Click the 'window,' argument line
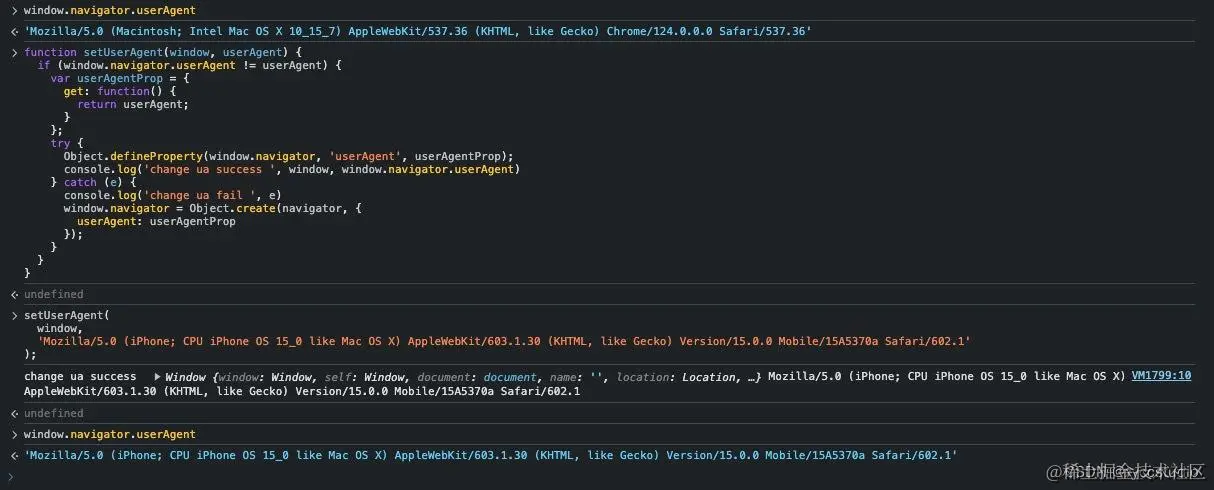The height and width of the screenshot is (490, 1214). [x=60, y=328]
